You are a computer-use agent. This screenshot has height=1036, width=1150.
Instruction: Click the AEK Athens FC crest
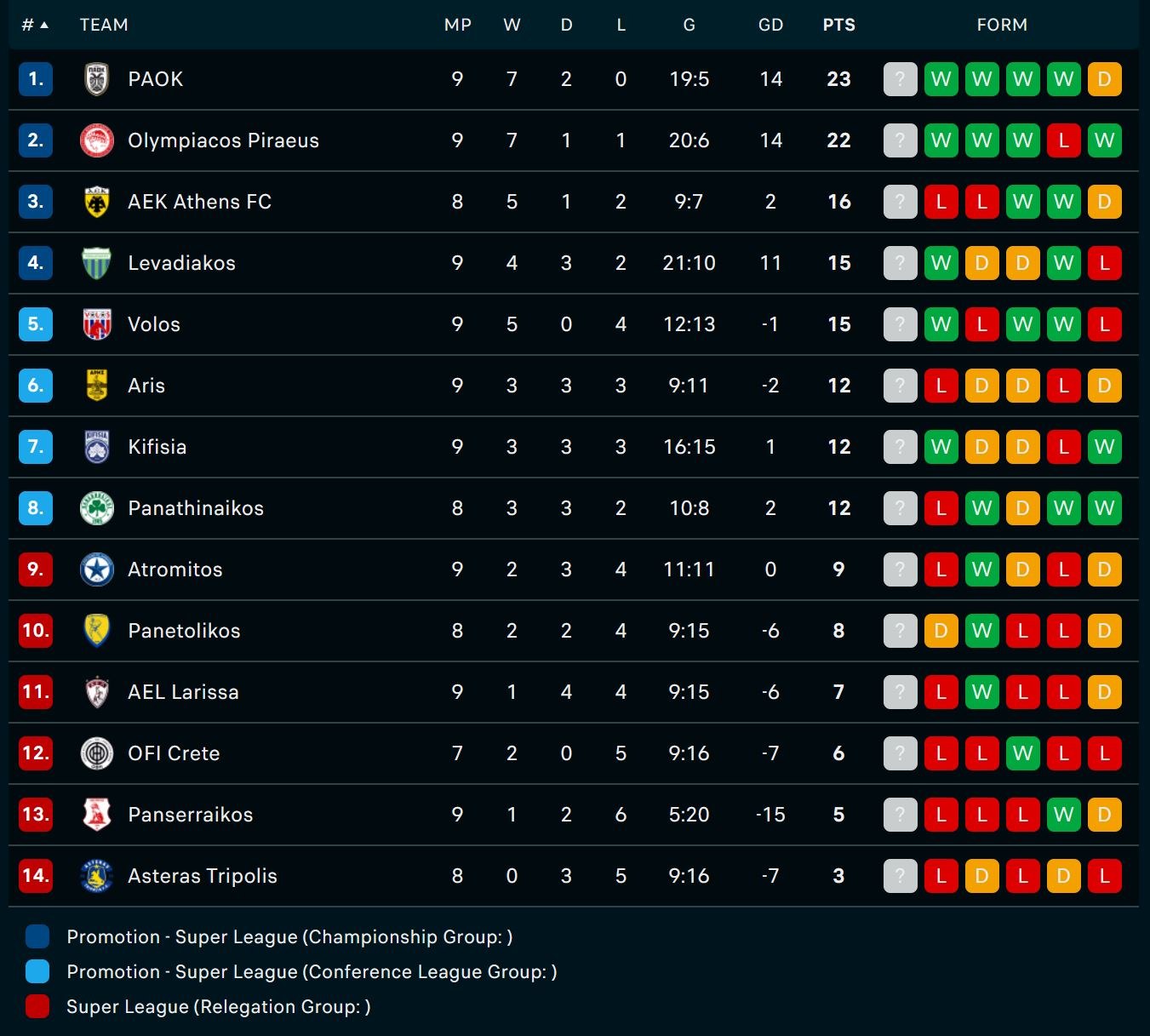(97, 202)
